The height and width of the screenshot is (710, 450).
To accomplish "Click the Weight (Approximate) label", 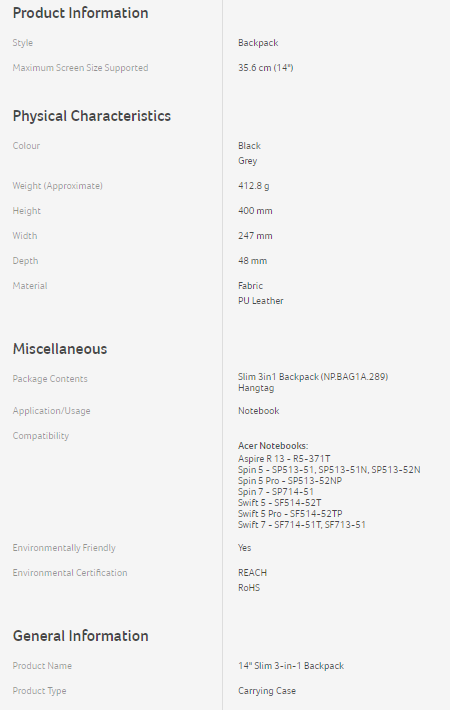I will point(57,186).
